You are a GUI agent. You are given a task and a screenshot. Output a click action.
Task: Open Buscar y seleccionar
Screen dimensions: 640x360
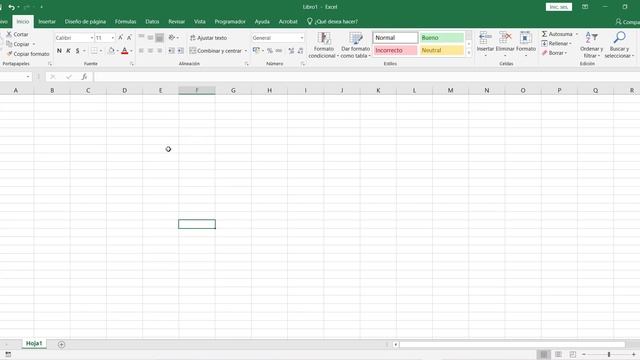point(619,45)
